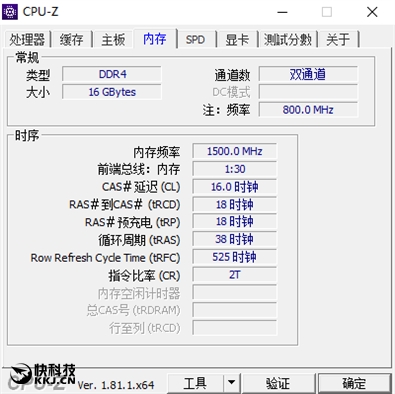Viewport: 395px width, 394px height.
Task: Click the CPU-Z app icon in title bar
Action: pos(10,12)
